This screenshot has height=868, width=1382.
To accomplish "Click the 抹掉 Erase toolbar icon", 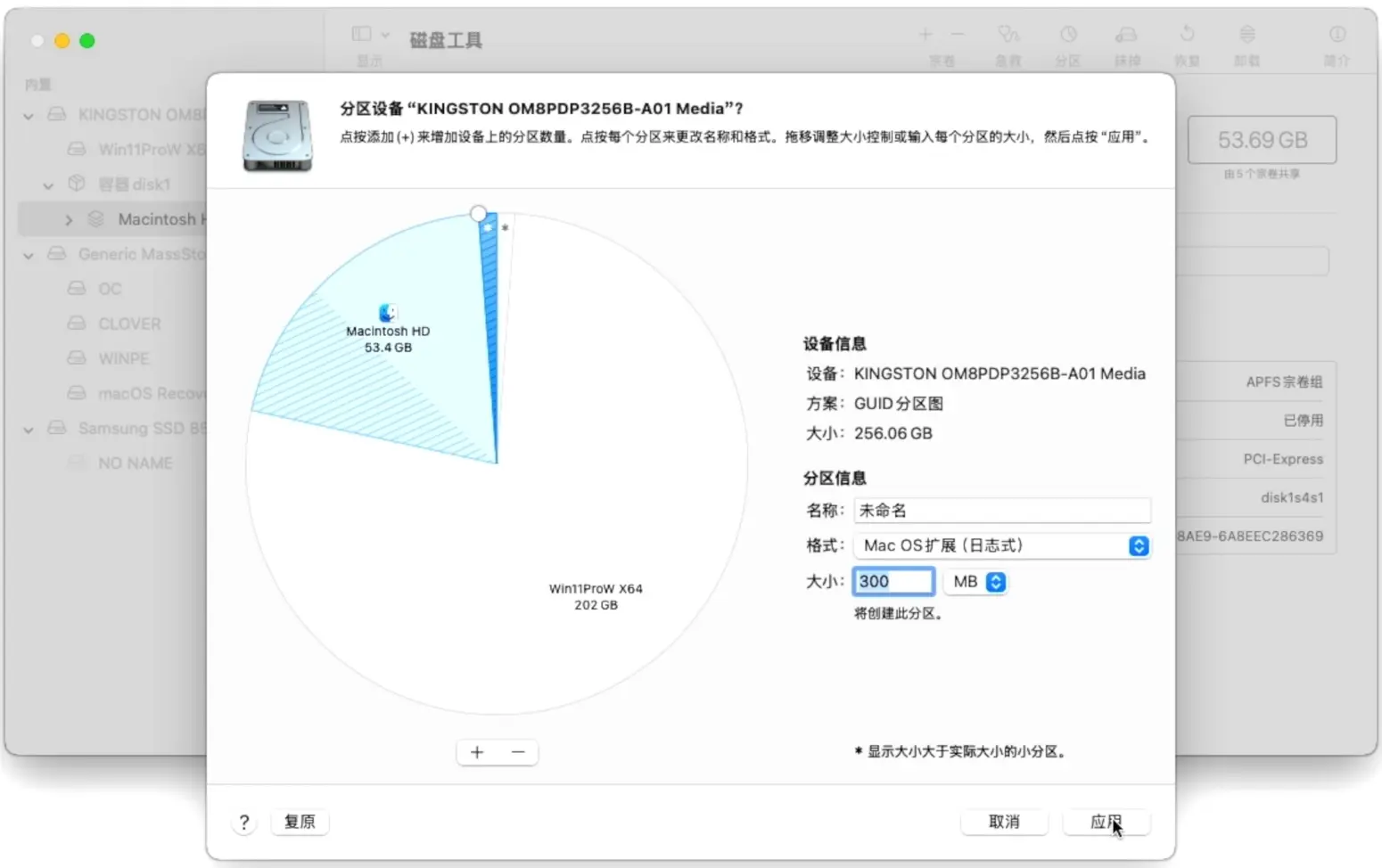I will [1126, 34].
